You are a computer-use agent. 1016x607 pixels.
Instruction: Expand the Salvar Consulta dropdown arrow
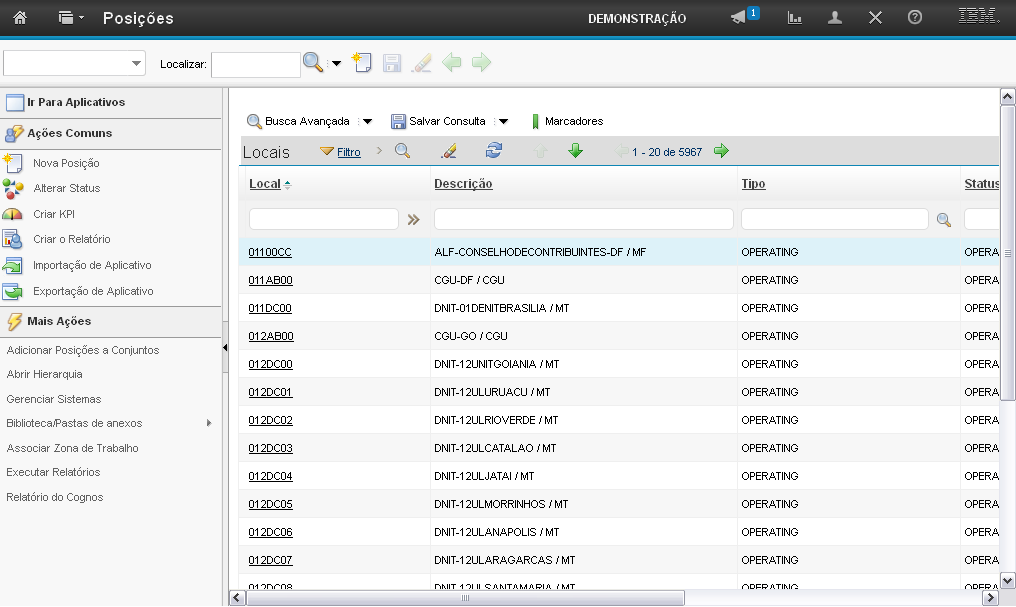pyautogui.click(x=503, y=122)
